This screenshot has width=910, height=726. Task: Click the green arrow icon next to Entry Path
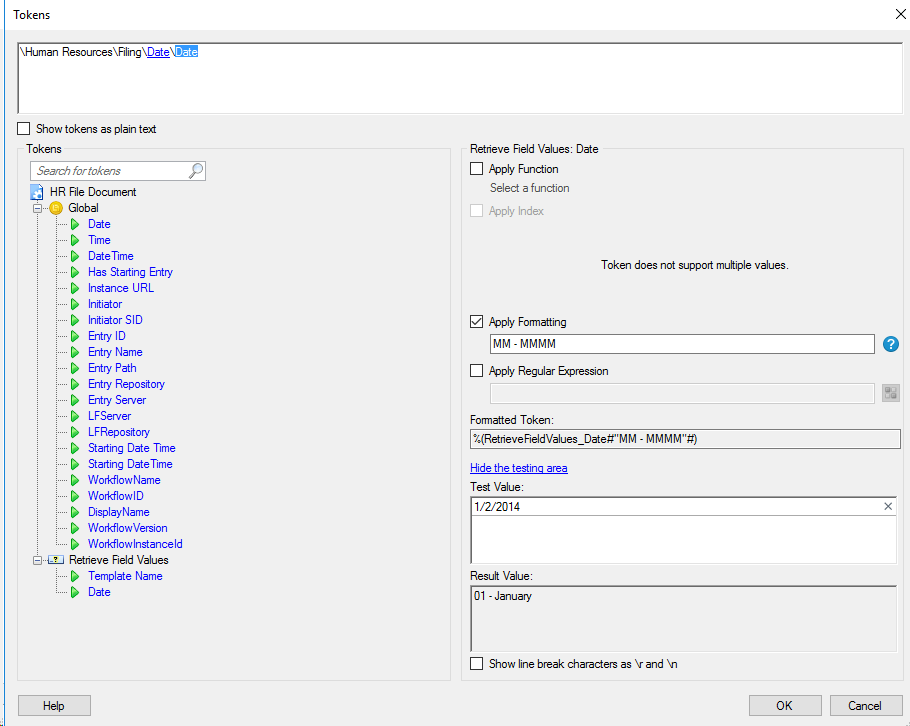pos(75,368)
